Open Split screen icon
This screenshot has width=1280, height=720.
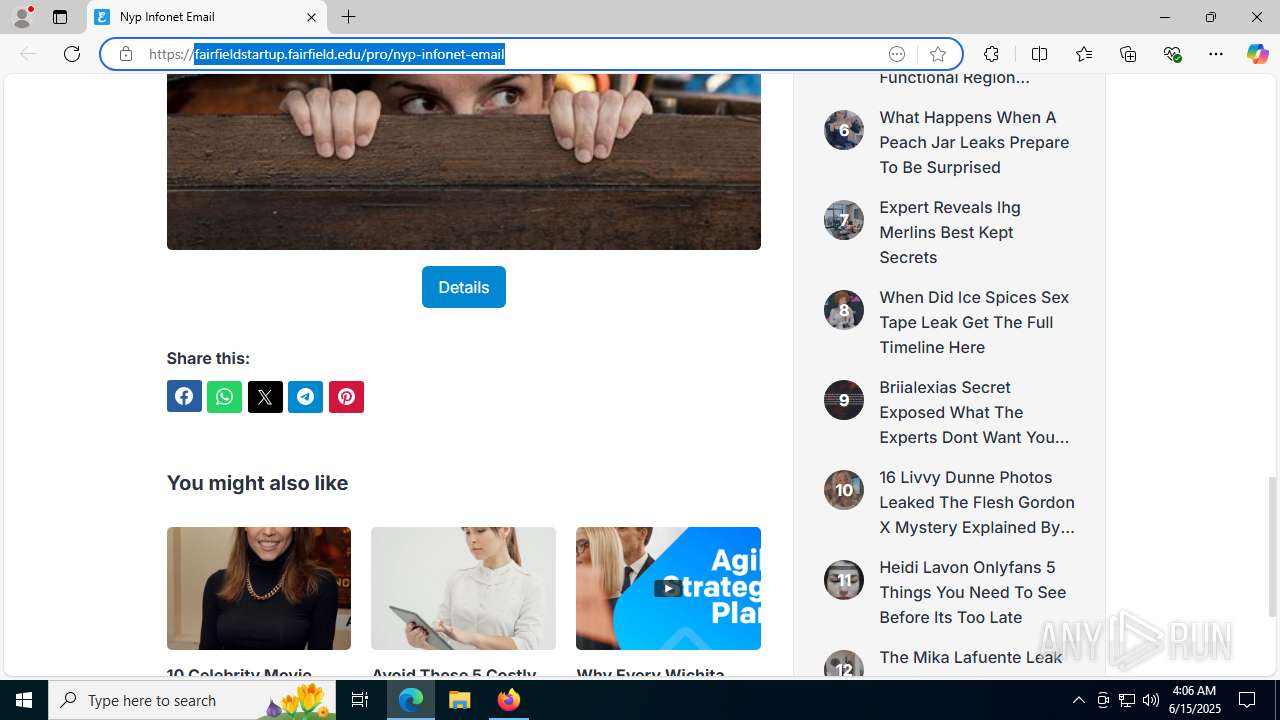[x=1039, y=54]
